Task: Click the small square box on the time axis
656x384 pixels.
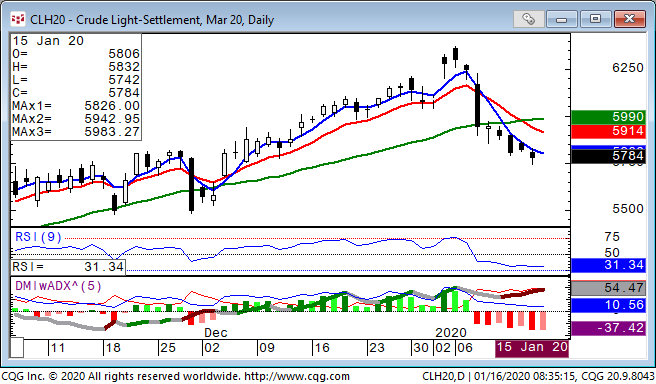Action: pos(17,348)
